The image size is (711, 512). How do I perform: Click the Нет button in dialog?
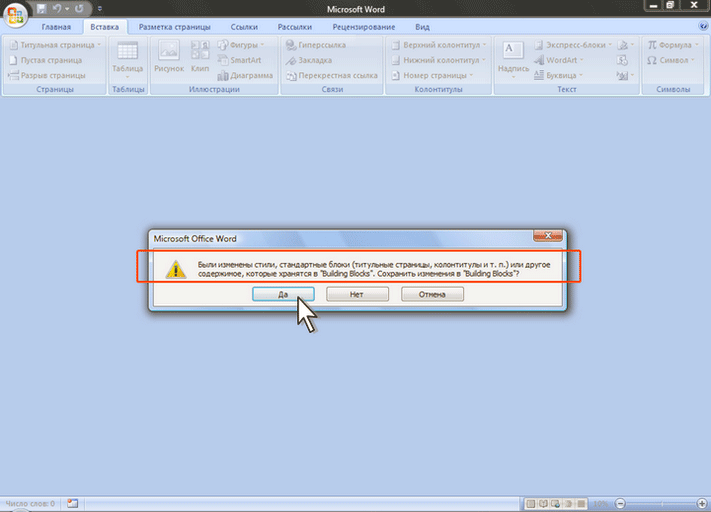(x=357, y=294)
